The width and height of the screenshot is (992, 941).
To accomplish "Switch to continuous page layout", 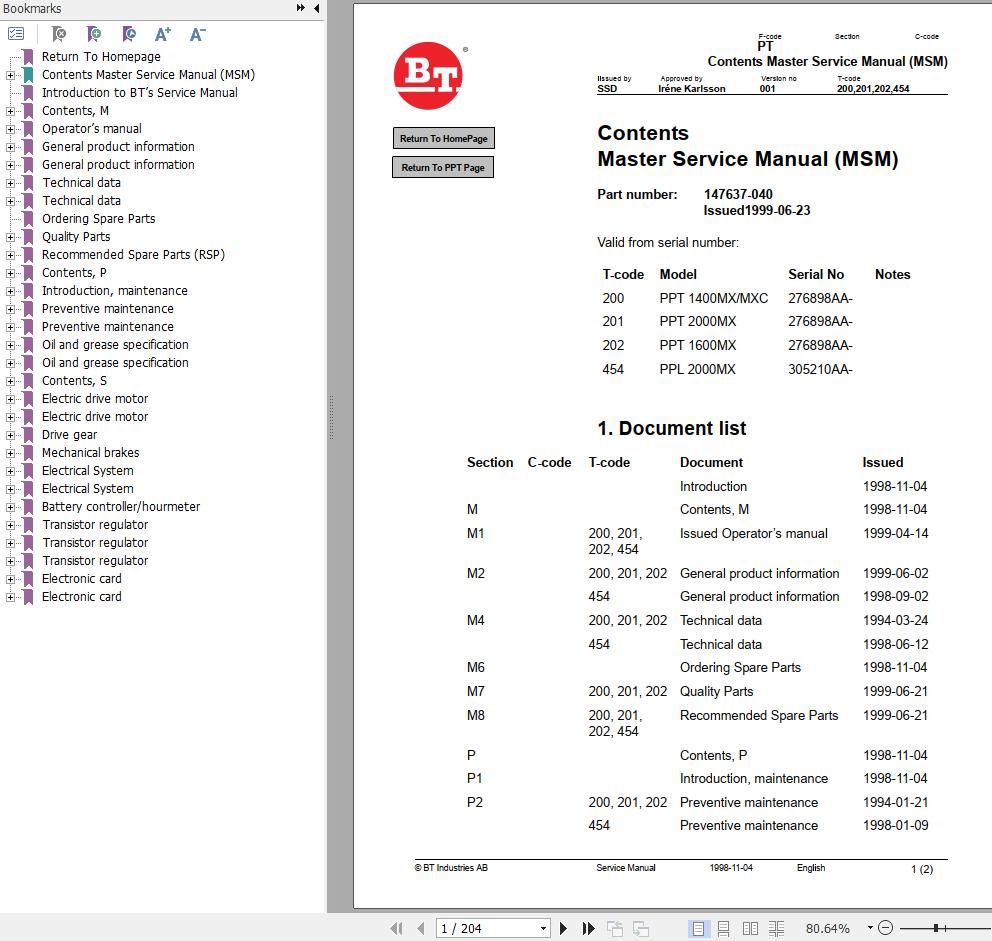I will [x=724, y=928].
